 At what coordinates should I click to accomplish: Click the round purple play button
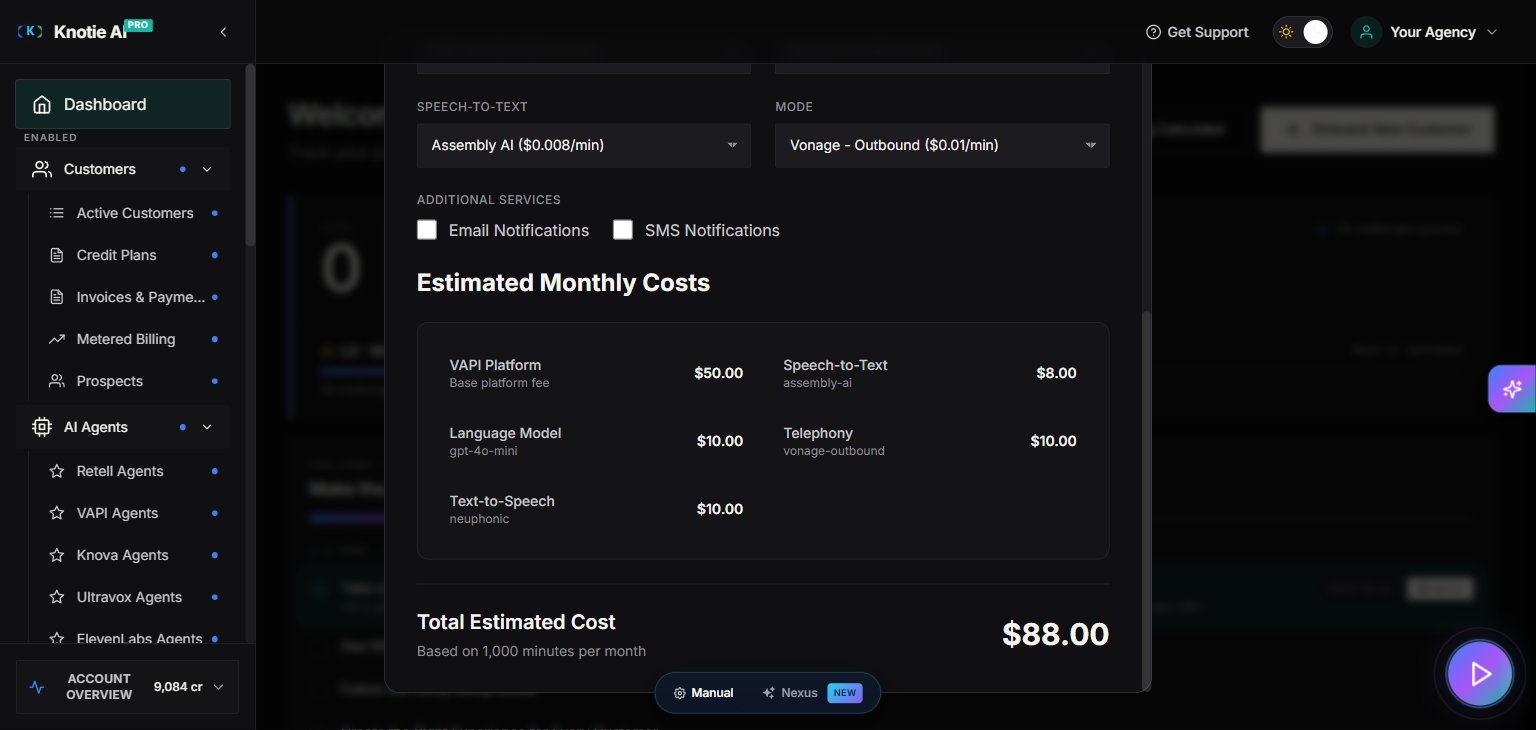pyautogui.click(x=1480, y=674)
